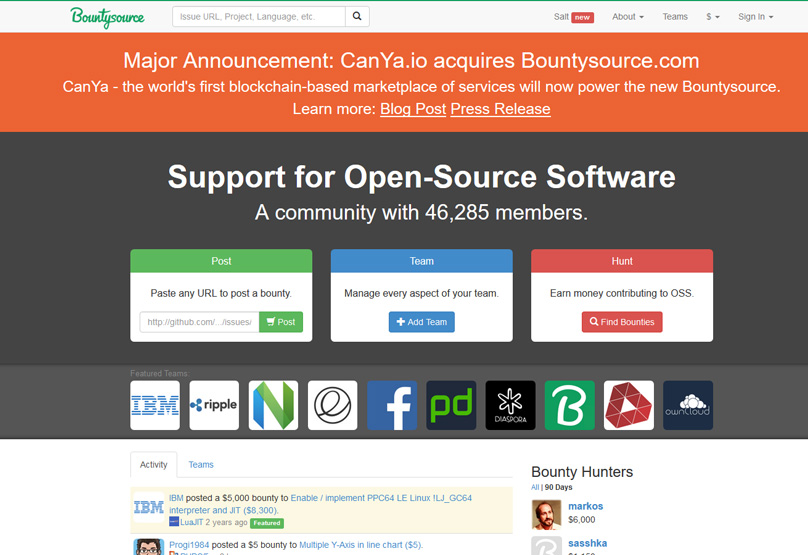This screenshot has width=808, height=555.
Task: Open Salt in the navigation bar
Action: [x=561, y=16]
